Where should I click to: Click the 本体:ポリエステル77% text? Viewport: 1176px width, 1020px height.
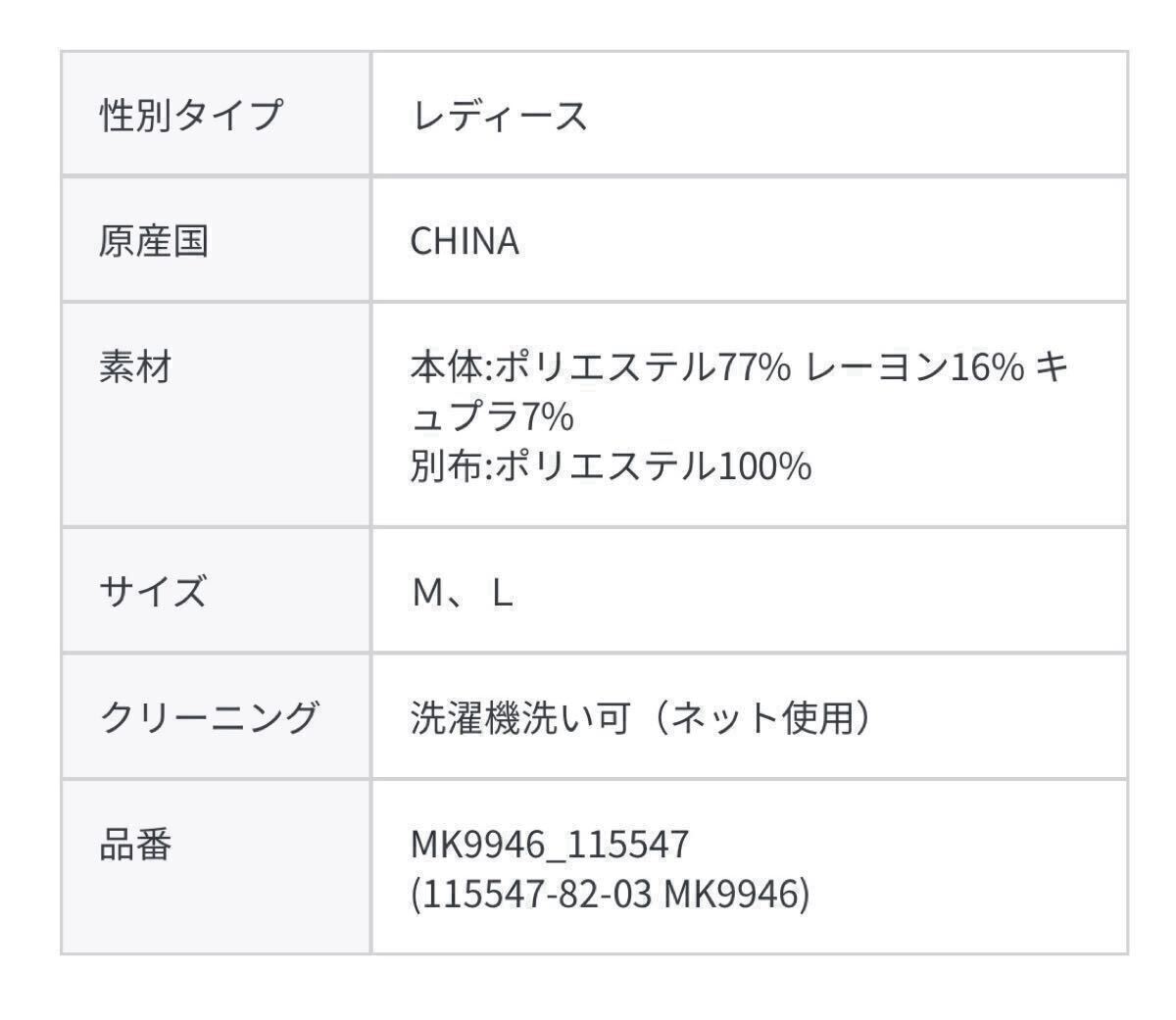click(600, 368)
